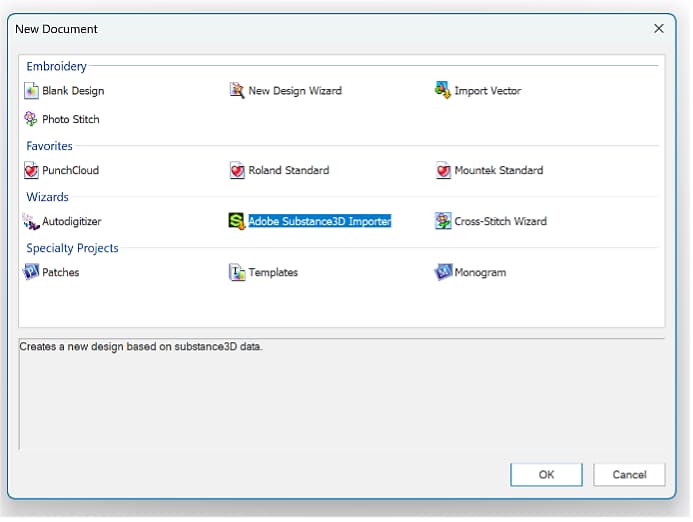693x522 pixels.
Task: Choose the Photo Stitch icon
Action: [32, 120]
